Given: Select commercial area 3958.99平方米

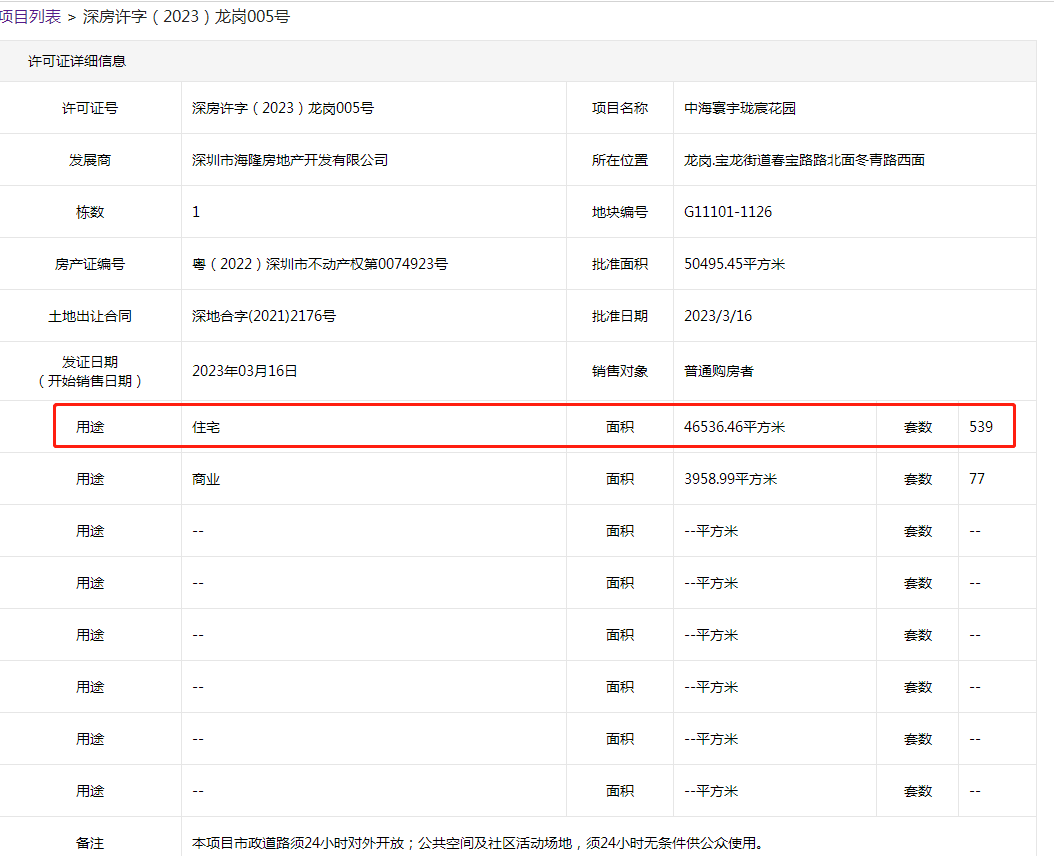Looking at the screenshot, I should (x=731, y=479).
